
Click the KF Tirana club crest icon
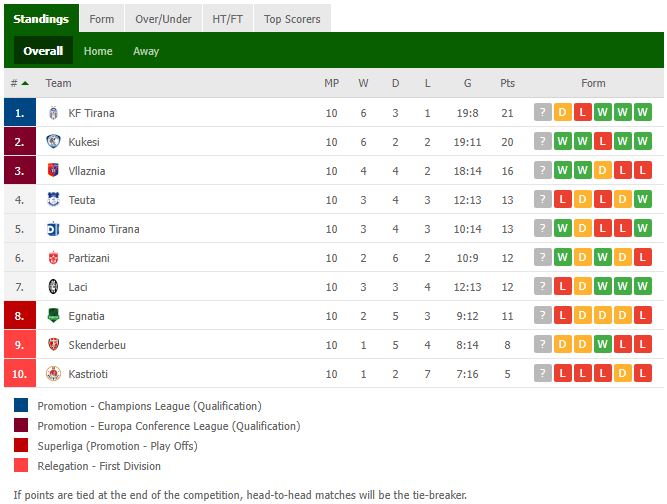pyautogui.click(x=54, y=113)
